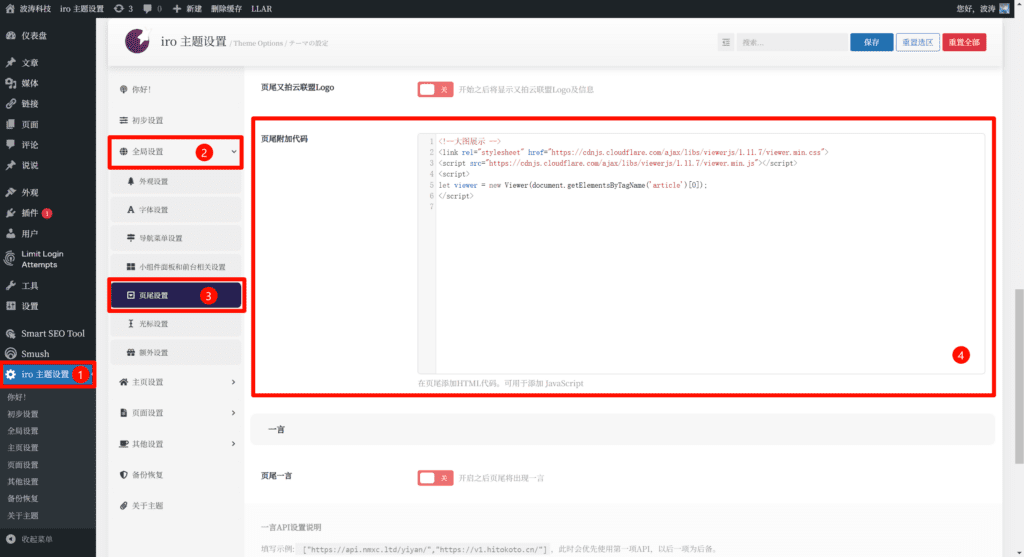This screenshot has width=1024, height=557.
Task: Click the A icon of 字体设置
Action: pos(131,210)
